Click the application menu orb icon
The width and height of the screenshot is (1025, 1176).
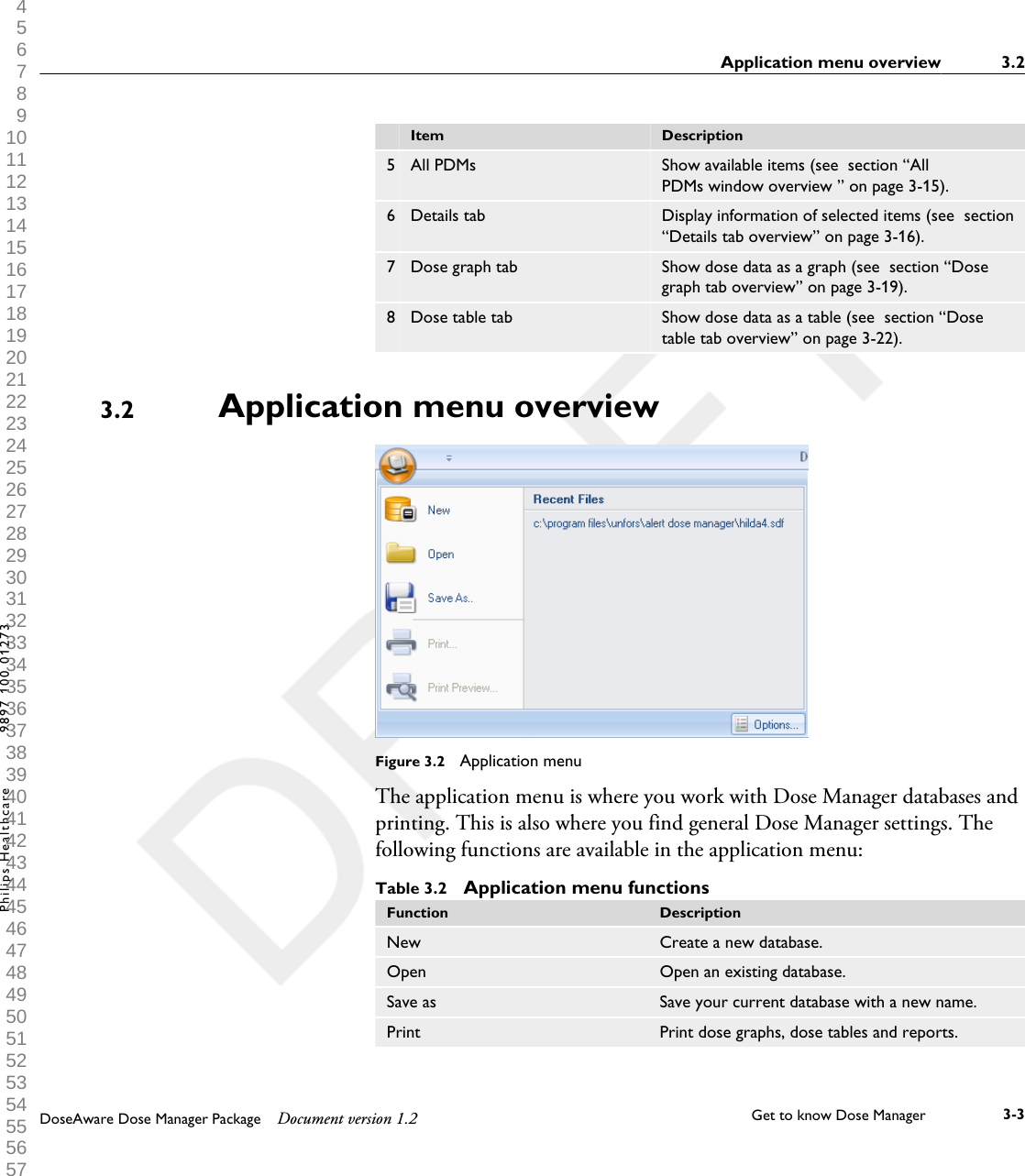(397, 465)
